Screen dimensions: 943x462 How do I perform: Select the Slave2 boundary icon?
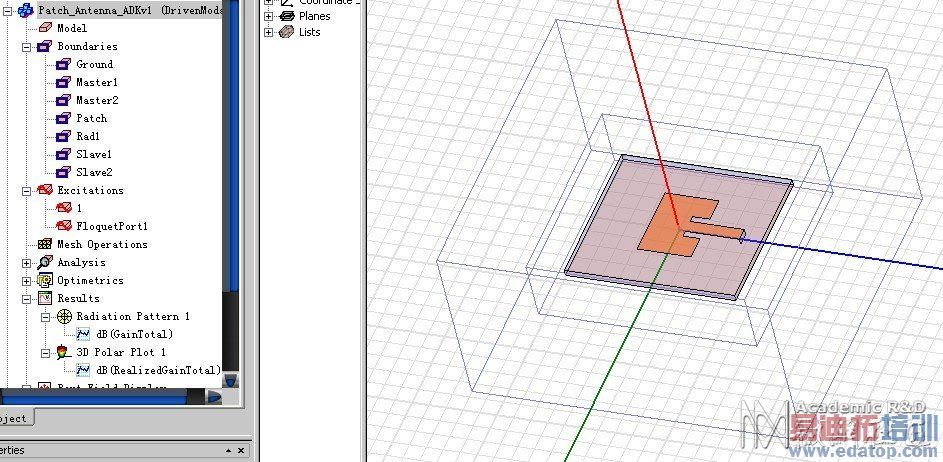point(63,172)
